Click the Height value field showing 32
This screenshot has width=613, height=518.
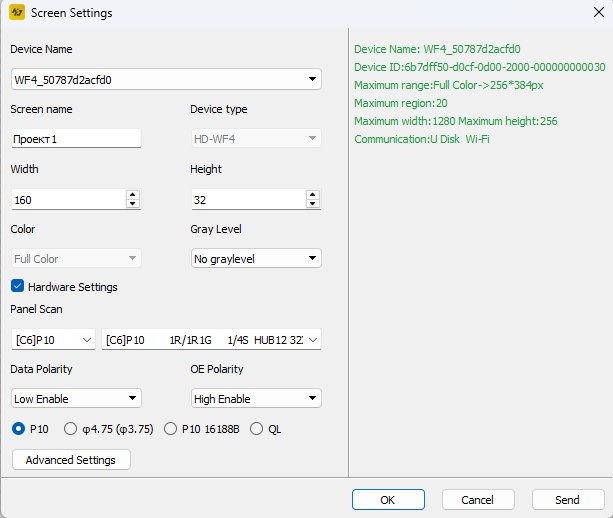point(248,200)
